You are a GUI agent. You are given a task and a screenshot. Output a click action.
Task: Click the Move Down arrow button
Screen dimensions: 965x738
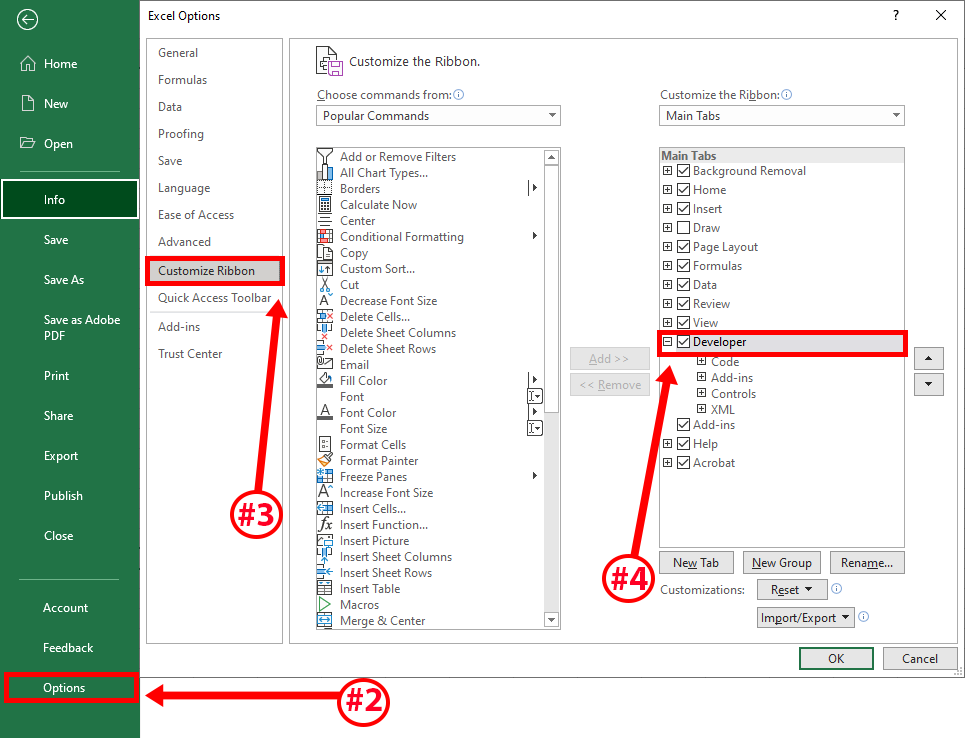tap(929, 384)
